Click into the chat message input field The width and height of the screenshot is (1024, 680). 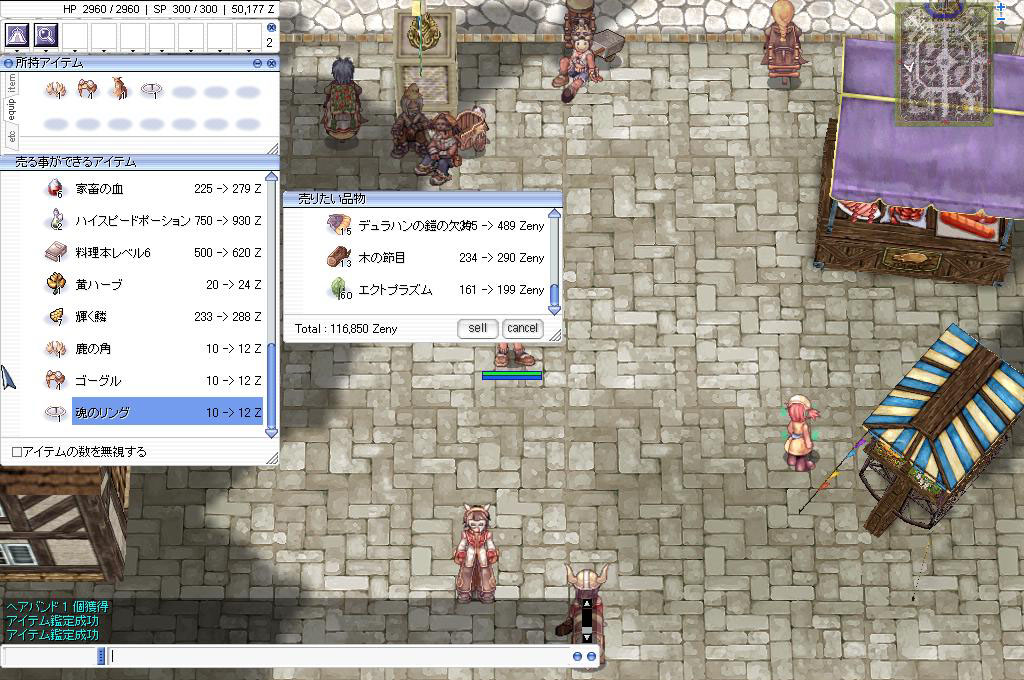coord(340,656)
